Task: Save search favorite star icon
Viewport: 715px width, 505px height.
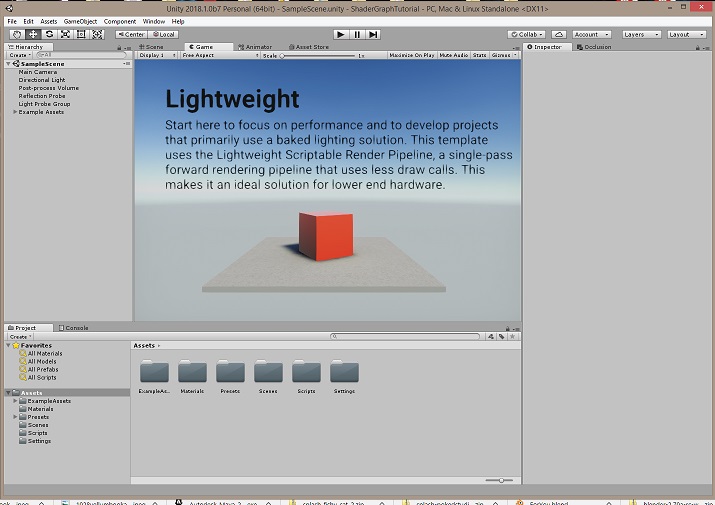Action: [513, 337]
